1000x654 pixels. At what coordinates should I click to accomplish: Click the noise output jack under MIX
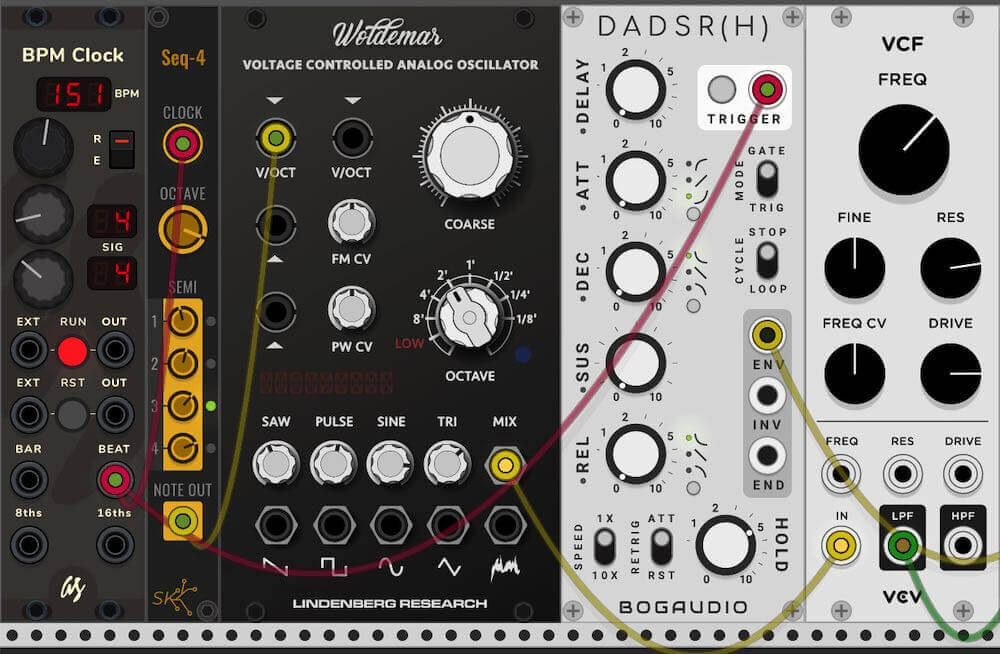[x=505, y=524]
